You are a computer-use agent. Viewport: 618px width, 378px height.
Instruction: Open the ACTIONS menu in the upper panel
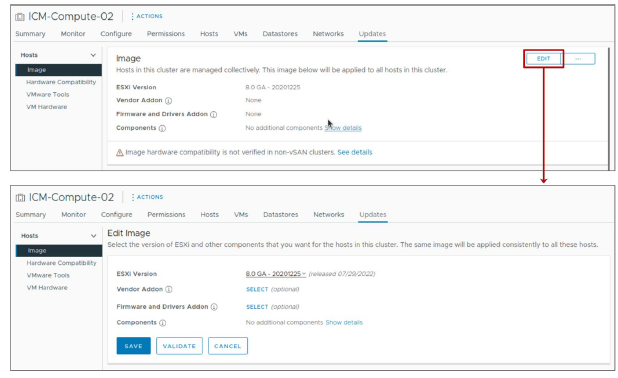click(147, 16)
